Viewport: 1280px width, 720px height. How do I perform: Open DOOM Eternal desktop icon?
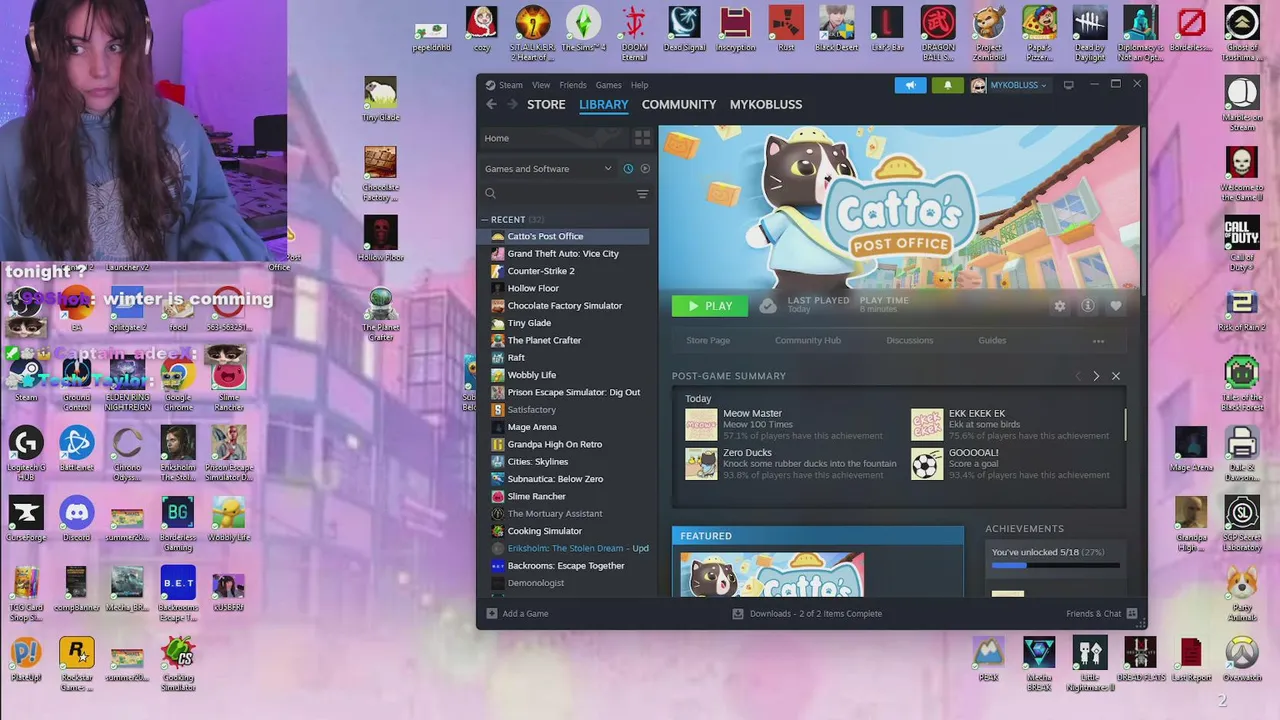tap(634, 33)
